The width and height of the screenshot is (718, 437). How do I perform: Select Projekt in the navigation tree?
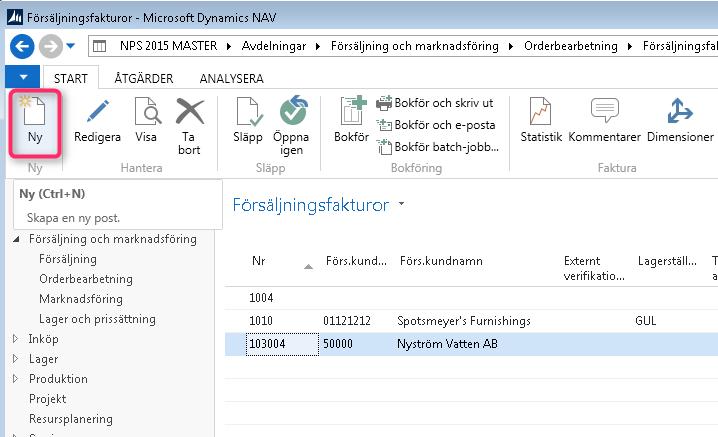pos(48,399)
